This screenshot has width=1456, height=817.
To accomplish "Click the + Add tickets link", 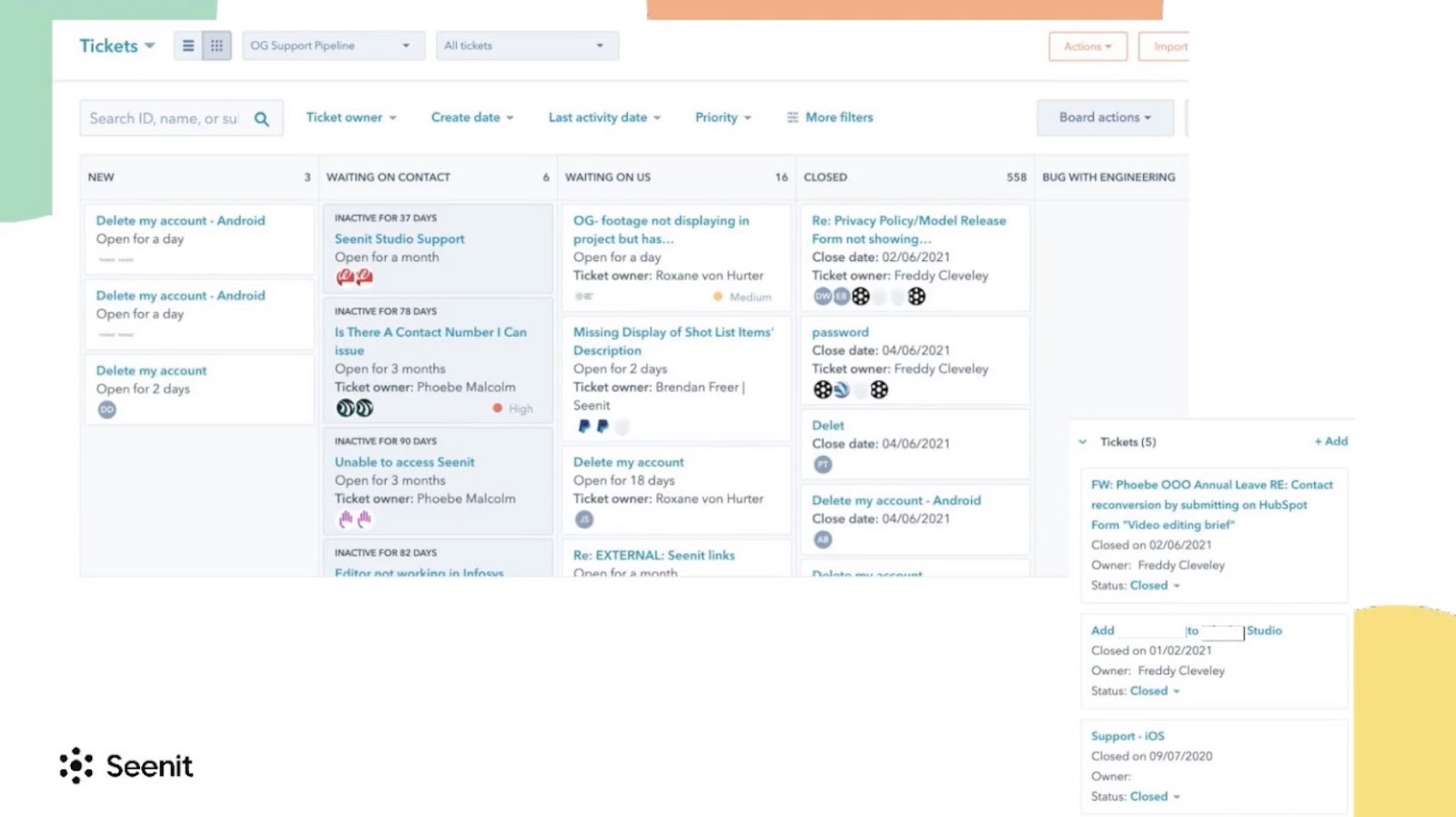I will [x=1331, y=441].
